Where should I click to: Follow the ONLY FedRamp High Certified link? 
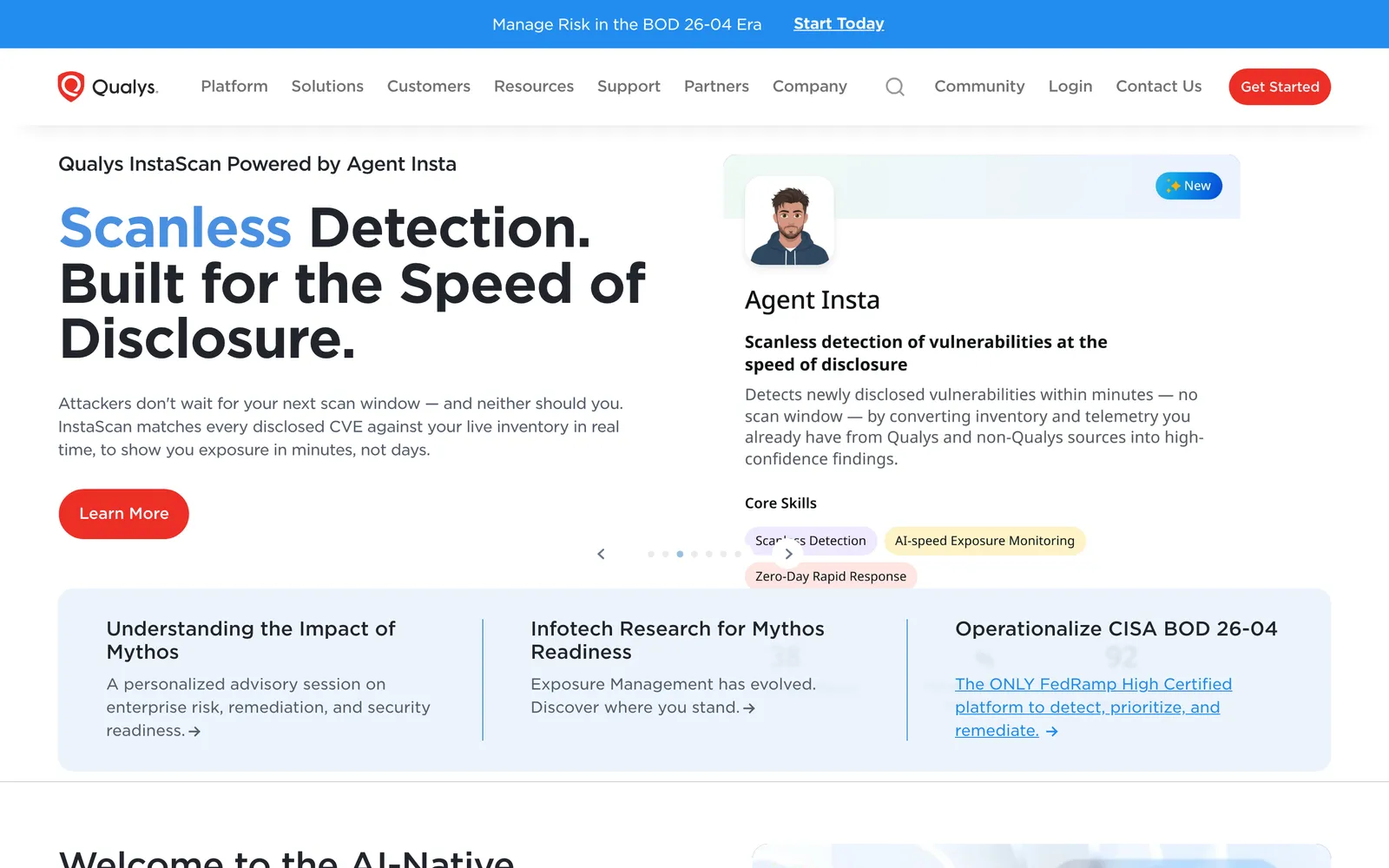[x=1093, y=707]
